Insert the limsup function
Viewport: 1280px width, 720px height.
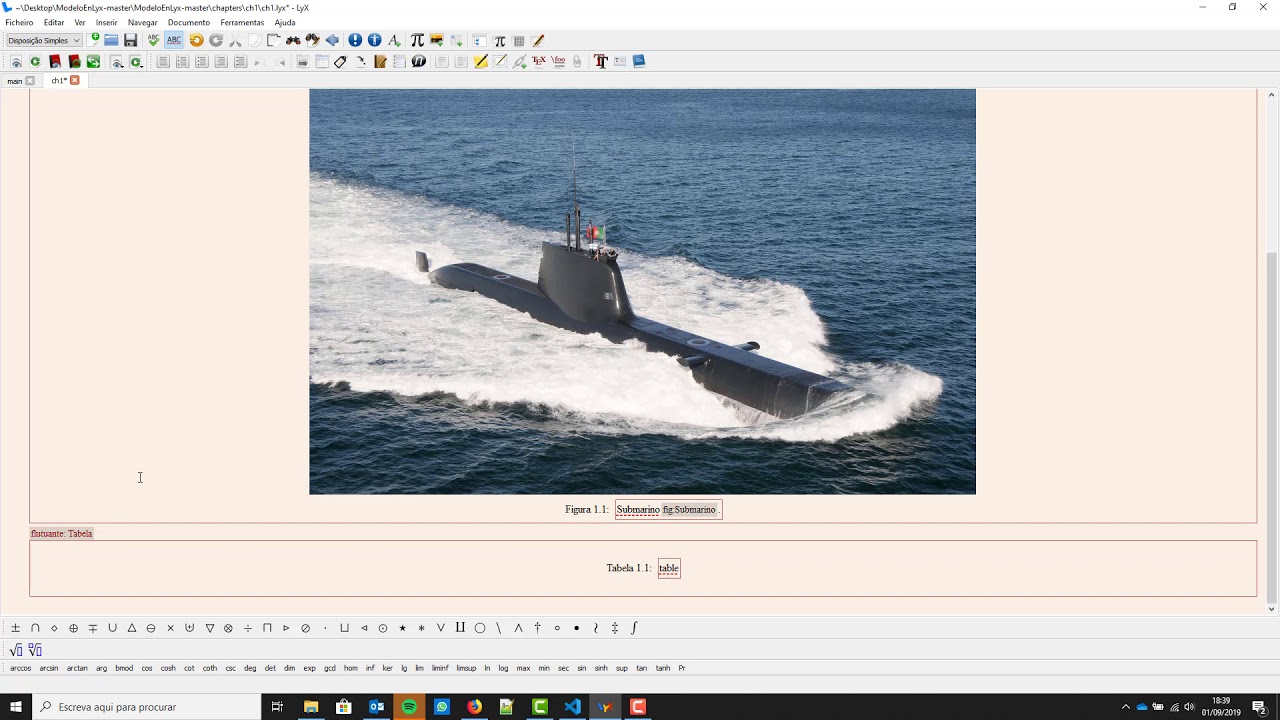coord(466,668)
